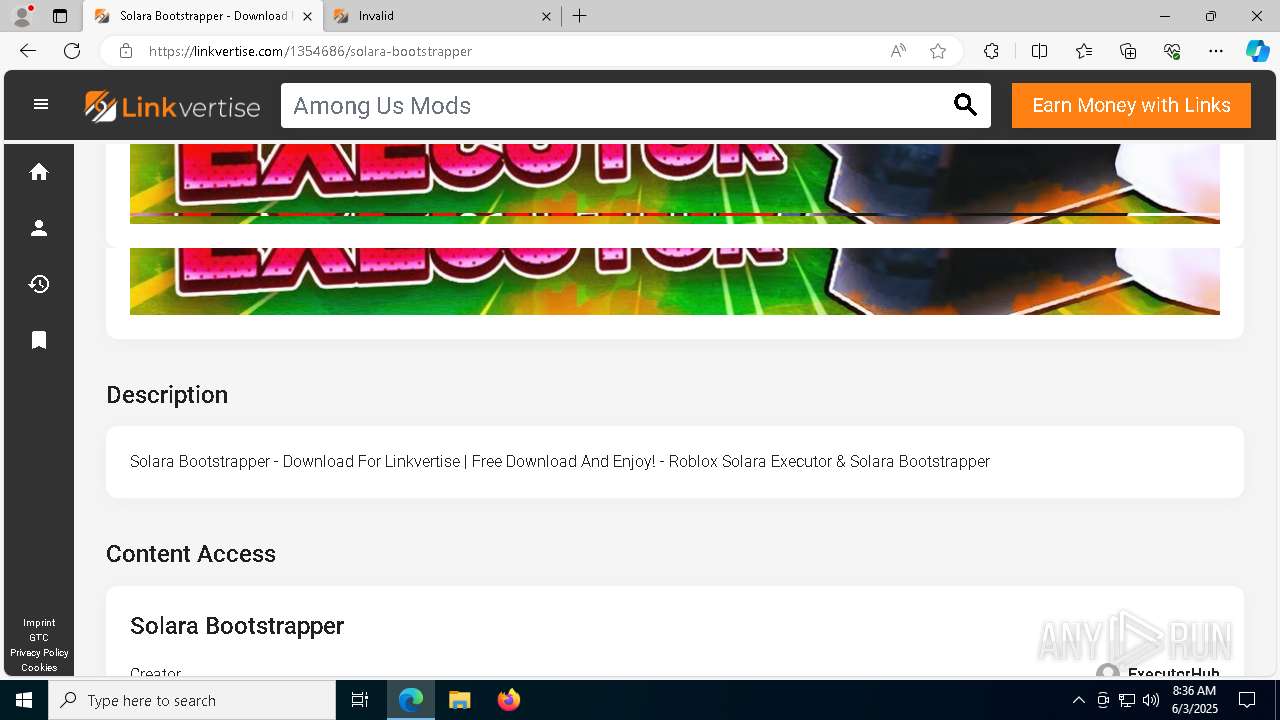Open the profile icon in sidebar
The width and height of the screenshot is (1280, 720).
pyautogui.click(x=39, y=228)
